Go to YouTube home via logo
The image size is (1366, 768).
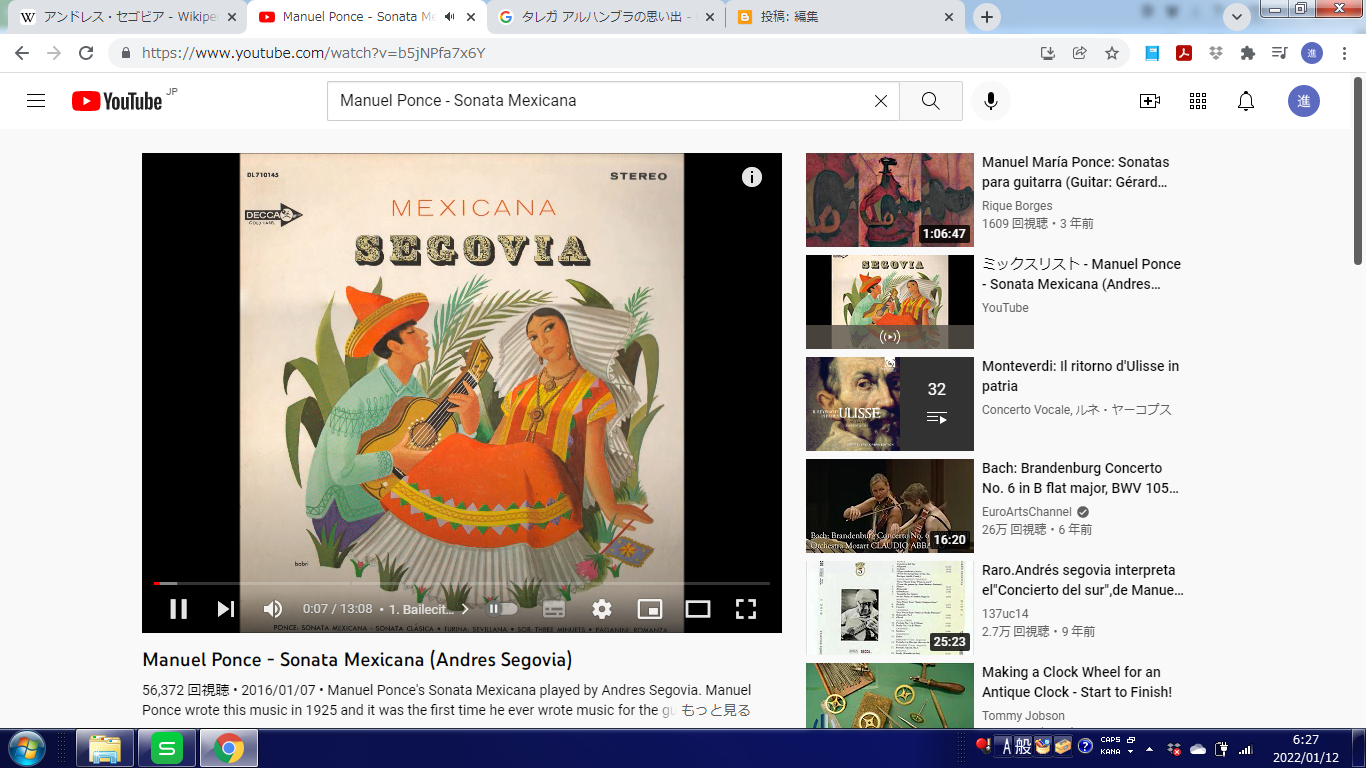117,101
